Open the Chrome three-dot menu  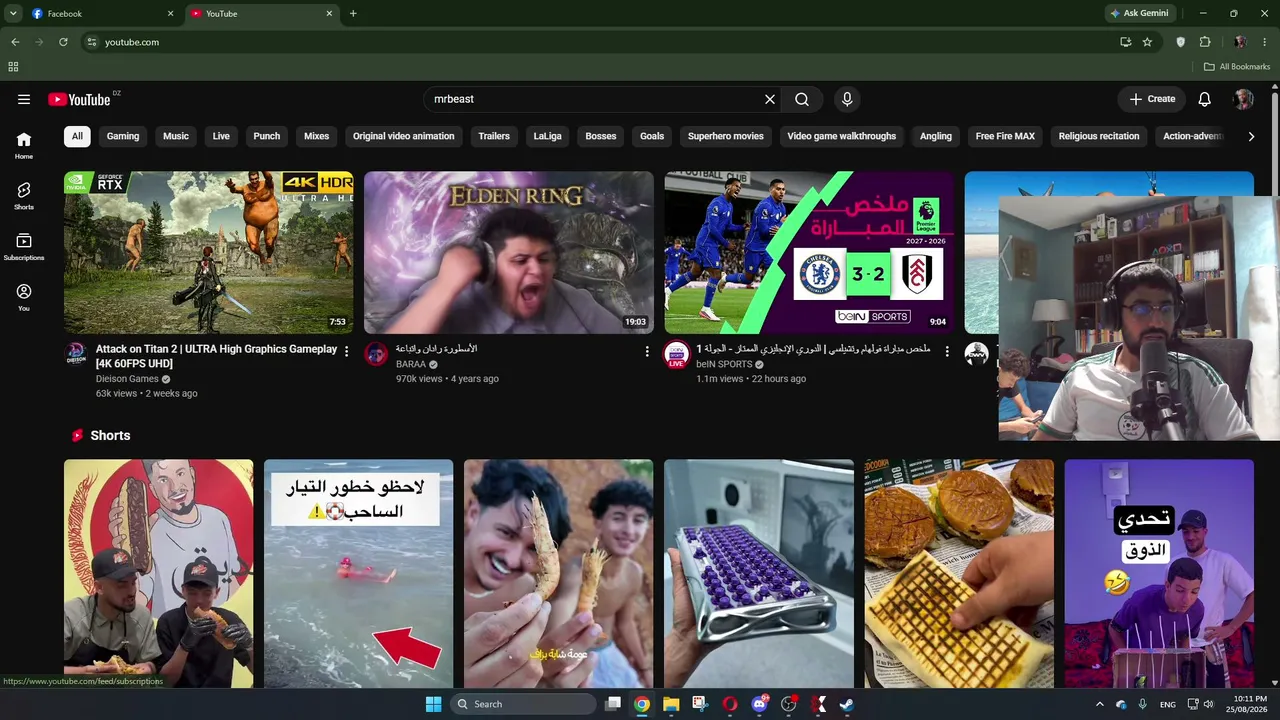pos(1265,42)
